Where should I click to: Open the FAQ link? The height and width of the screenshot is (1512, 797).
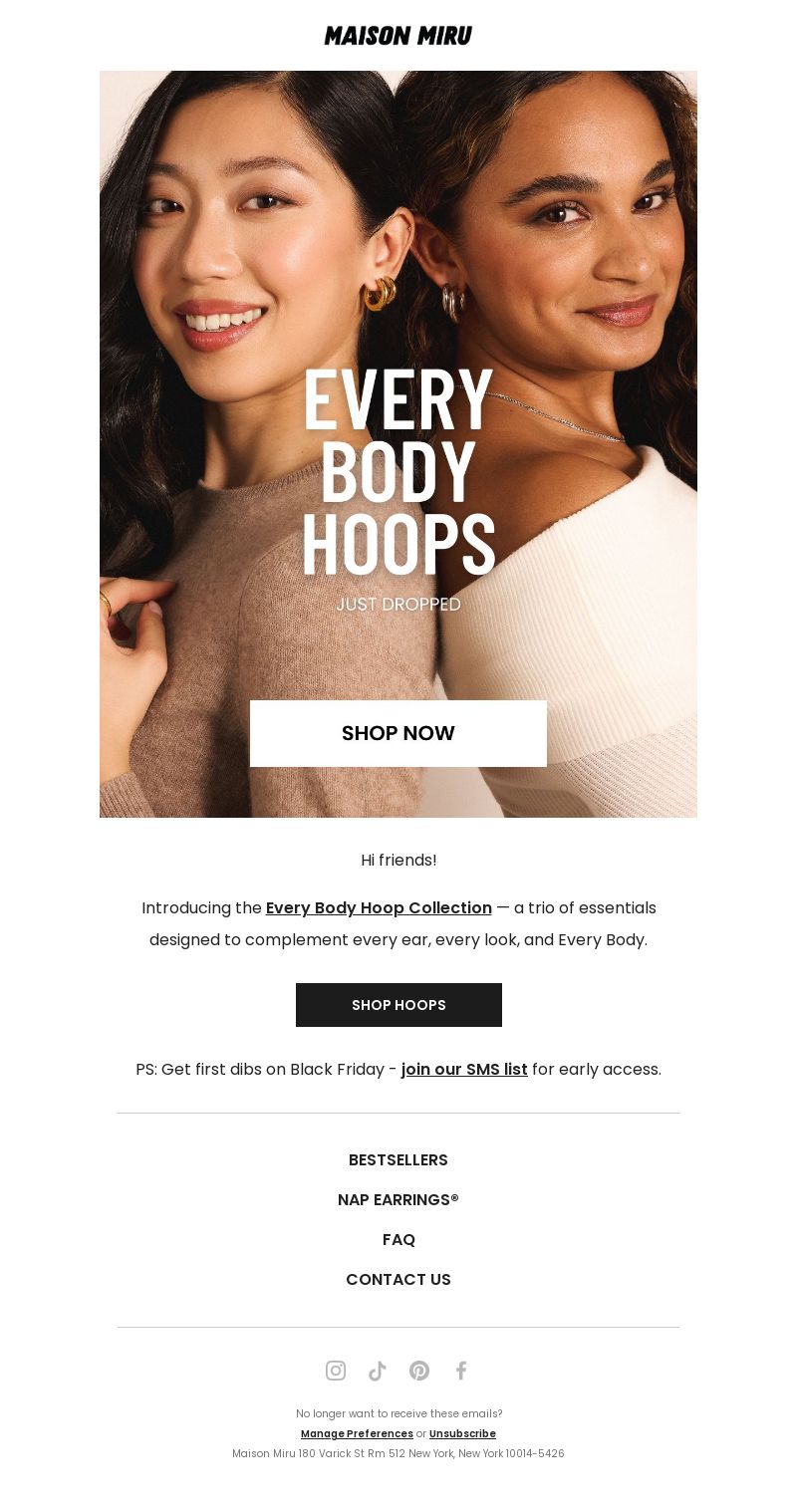pyautogui.click(x=398, y=1240)
